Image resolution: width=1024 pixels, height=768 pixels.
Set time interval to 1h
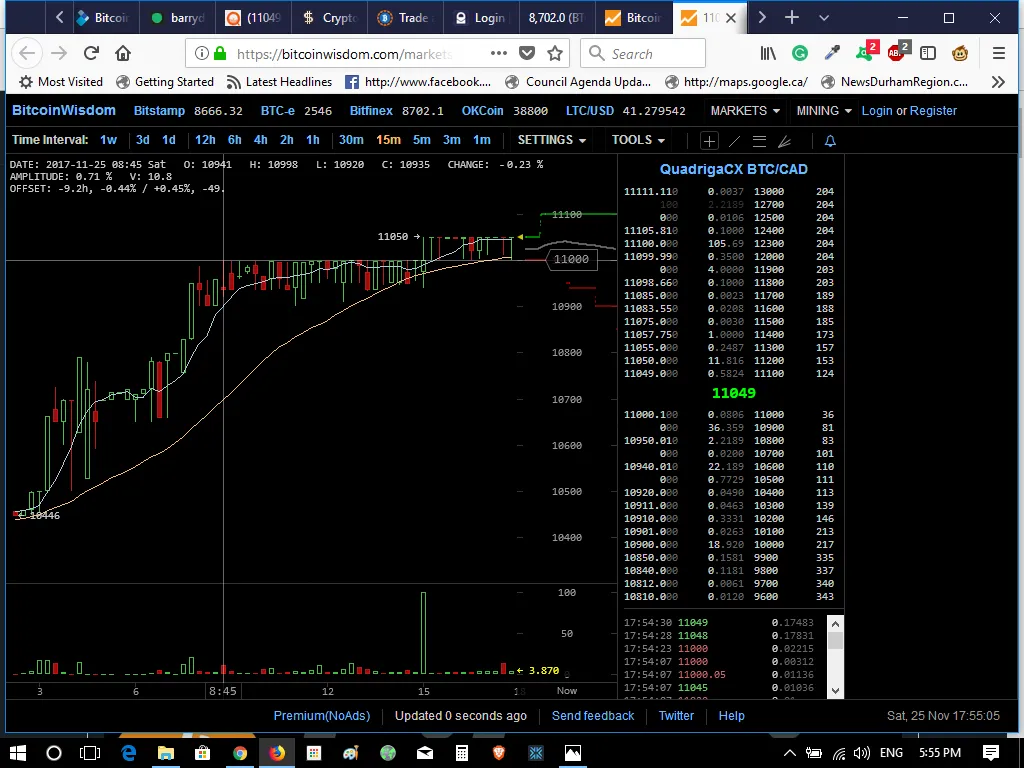[313, 140]
